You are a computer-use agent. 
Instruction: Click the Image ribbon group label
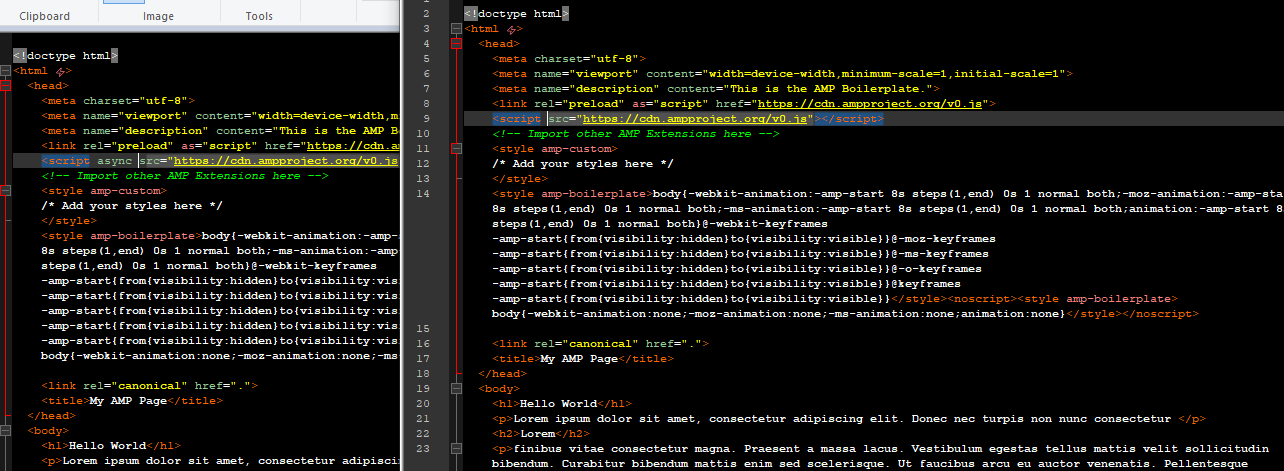tap(159, 16)
